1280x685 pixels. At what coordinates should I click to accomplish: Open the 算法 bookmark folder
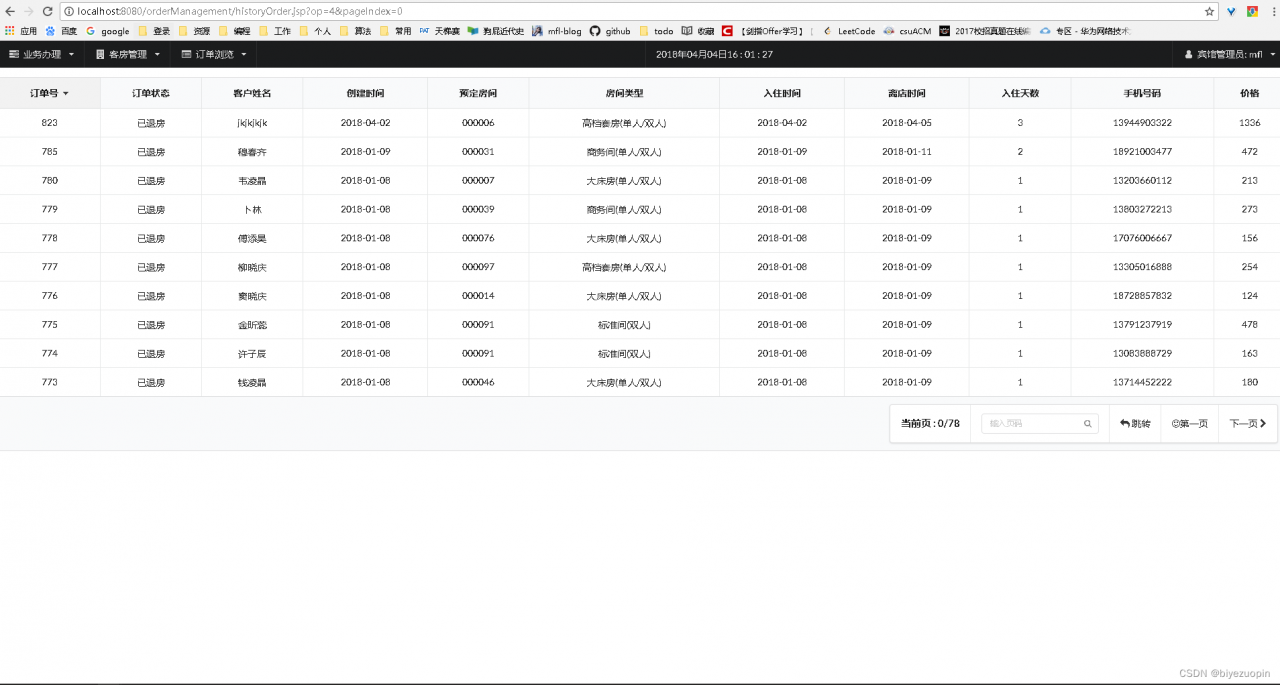[354, 31]
